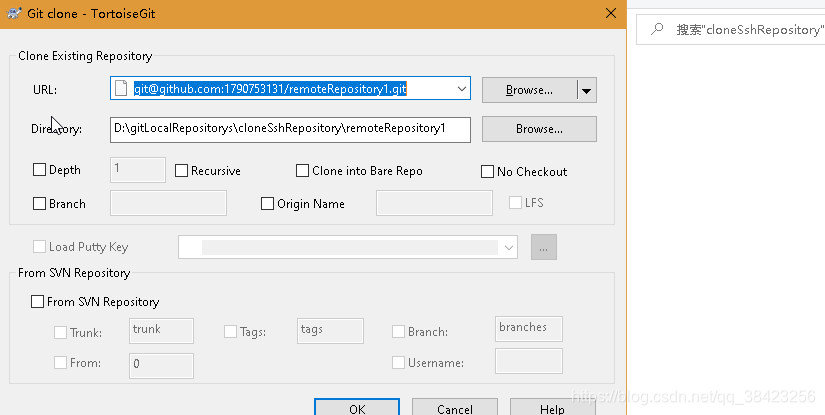Enable the No Checkout option
The image size is (825, 415).
point(487,171)
